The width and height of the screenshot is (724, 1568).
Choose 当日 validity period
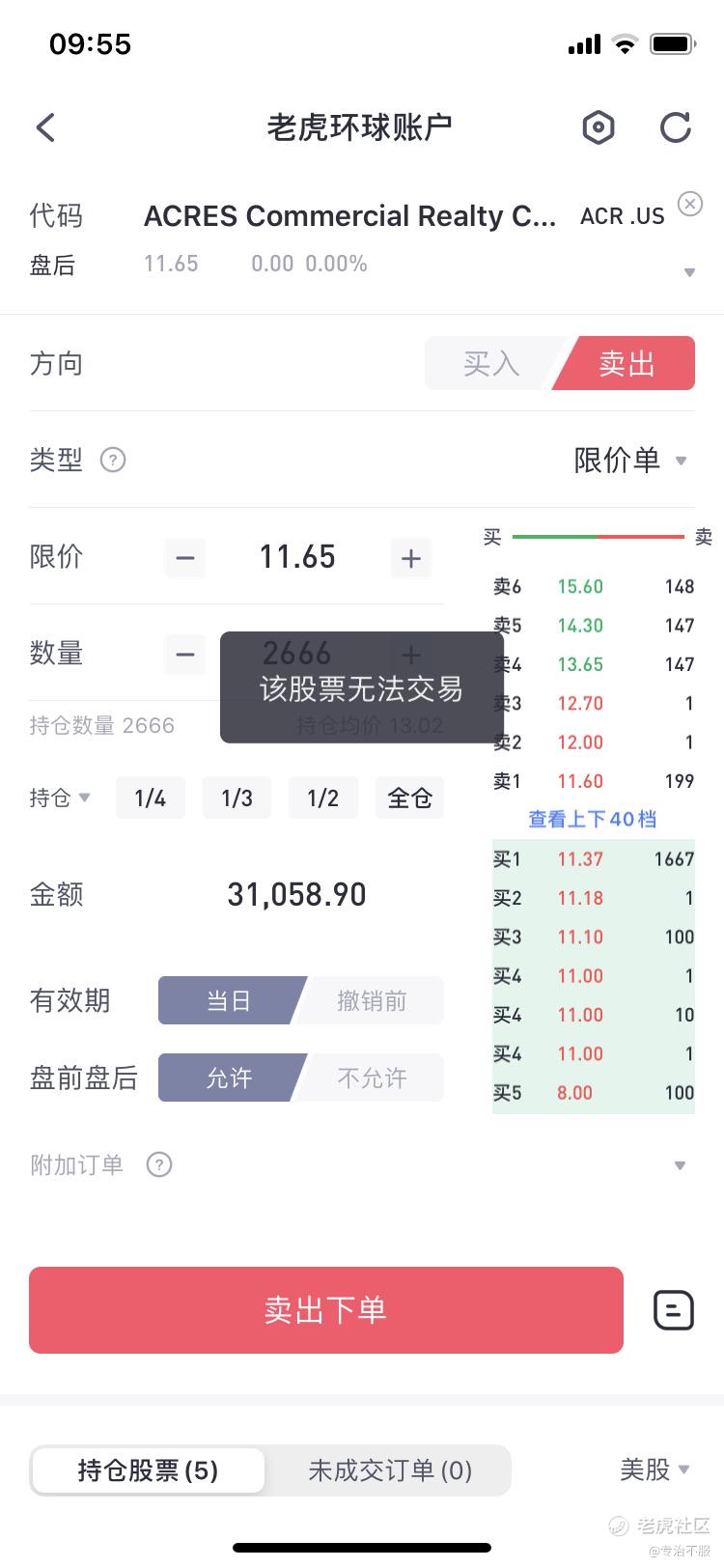tap(229, 1000)
